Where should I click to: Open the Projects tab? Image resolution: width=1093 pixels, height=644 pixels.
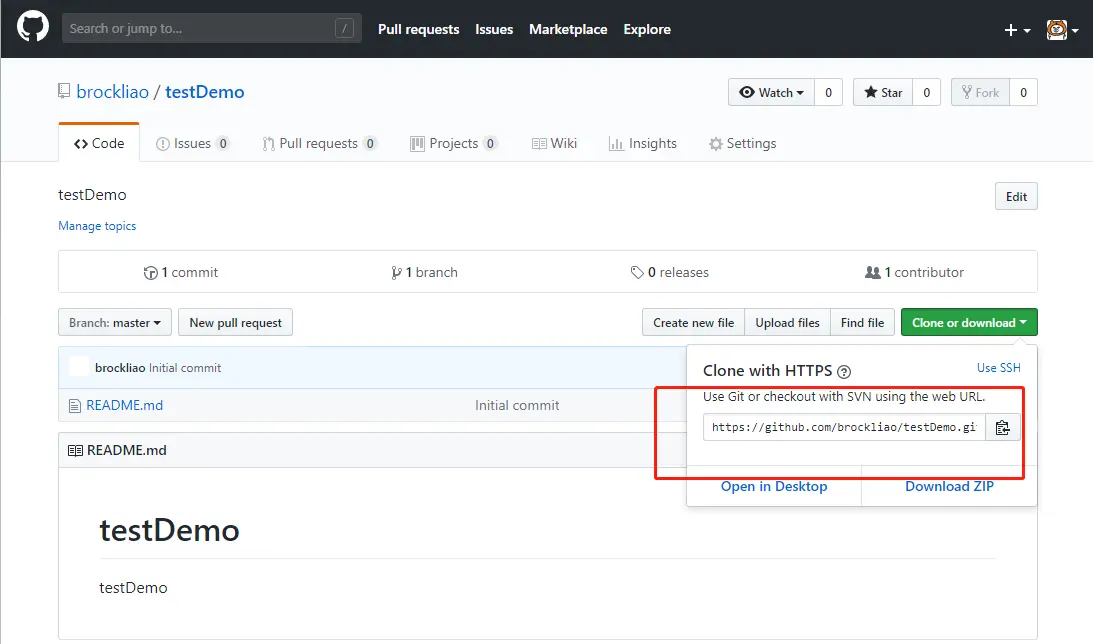click(x=454, y=143)
